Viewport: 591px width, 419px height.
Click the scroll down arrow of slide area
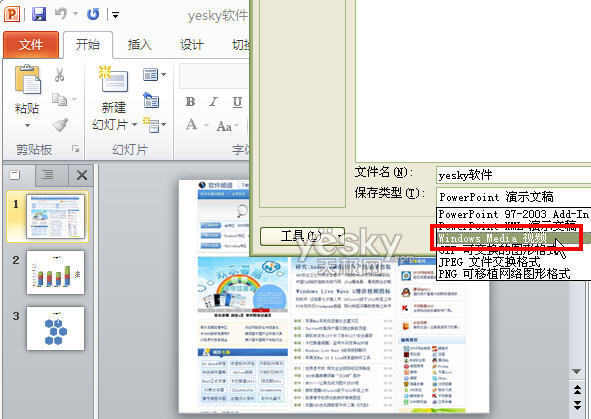click(x=577, y=372)
